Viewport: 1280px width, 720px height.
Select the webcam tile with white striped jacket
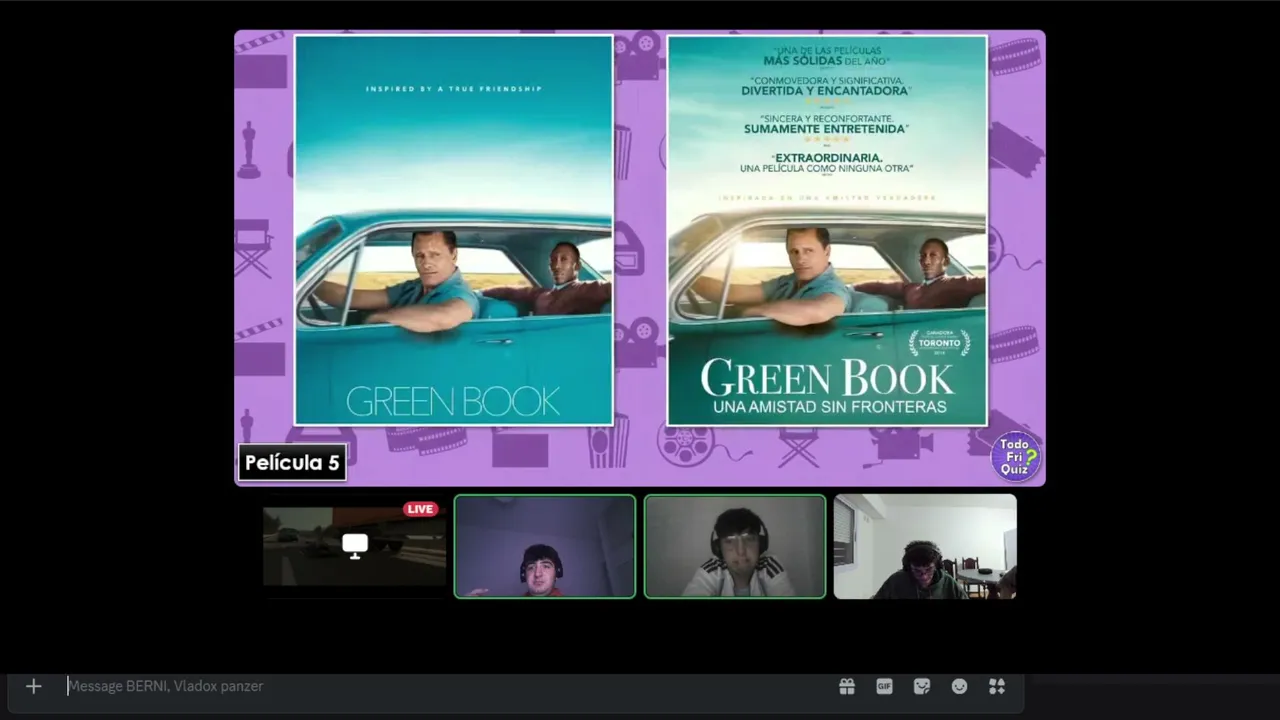(x=735, y=546)
